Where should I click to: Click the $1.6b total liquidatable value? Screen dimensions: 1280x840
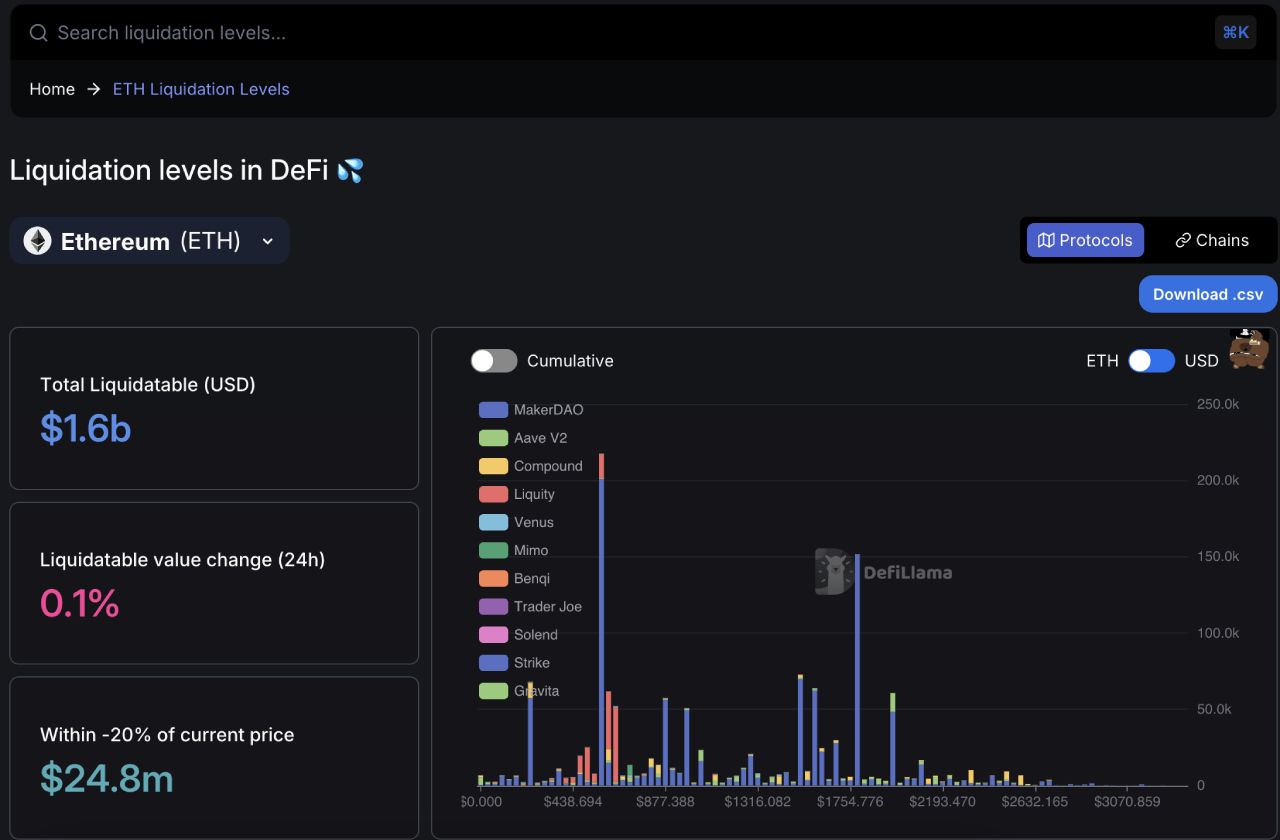[x=86, y=428]
